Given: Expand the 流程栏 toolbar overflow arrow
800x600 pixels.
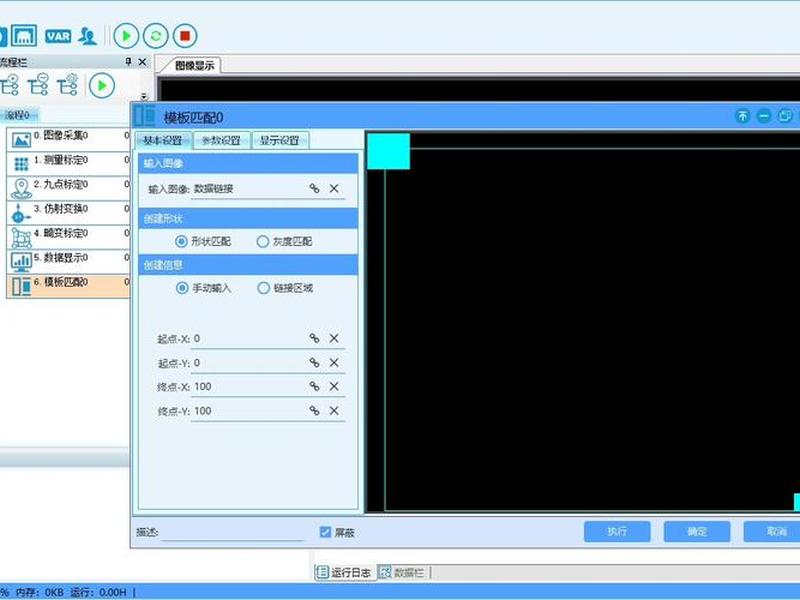Looking at the screenshot, I should (144, 96).
